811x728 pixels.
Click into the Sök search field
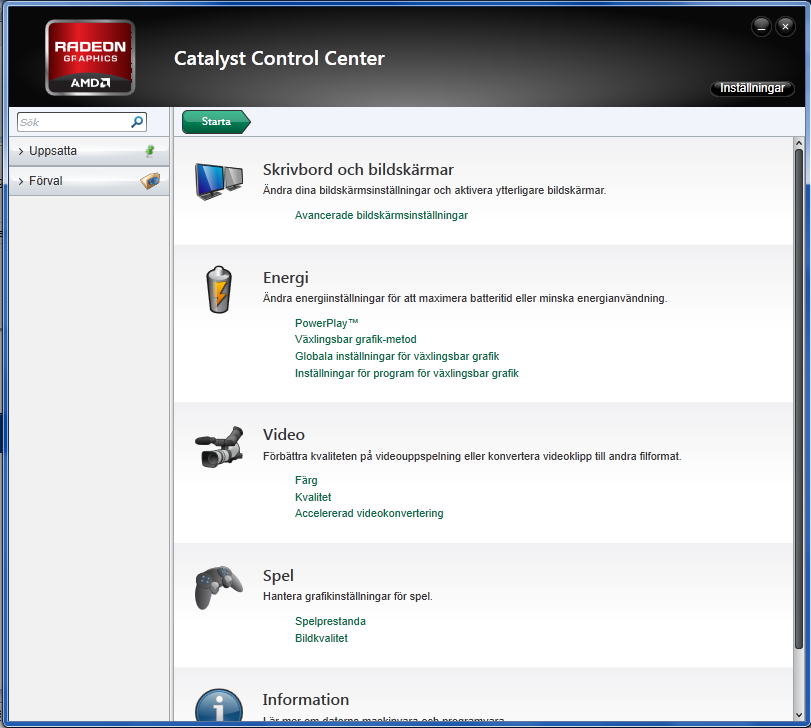pos(72,122)
